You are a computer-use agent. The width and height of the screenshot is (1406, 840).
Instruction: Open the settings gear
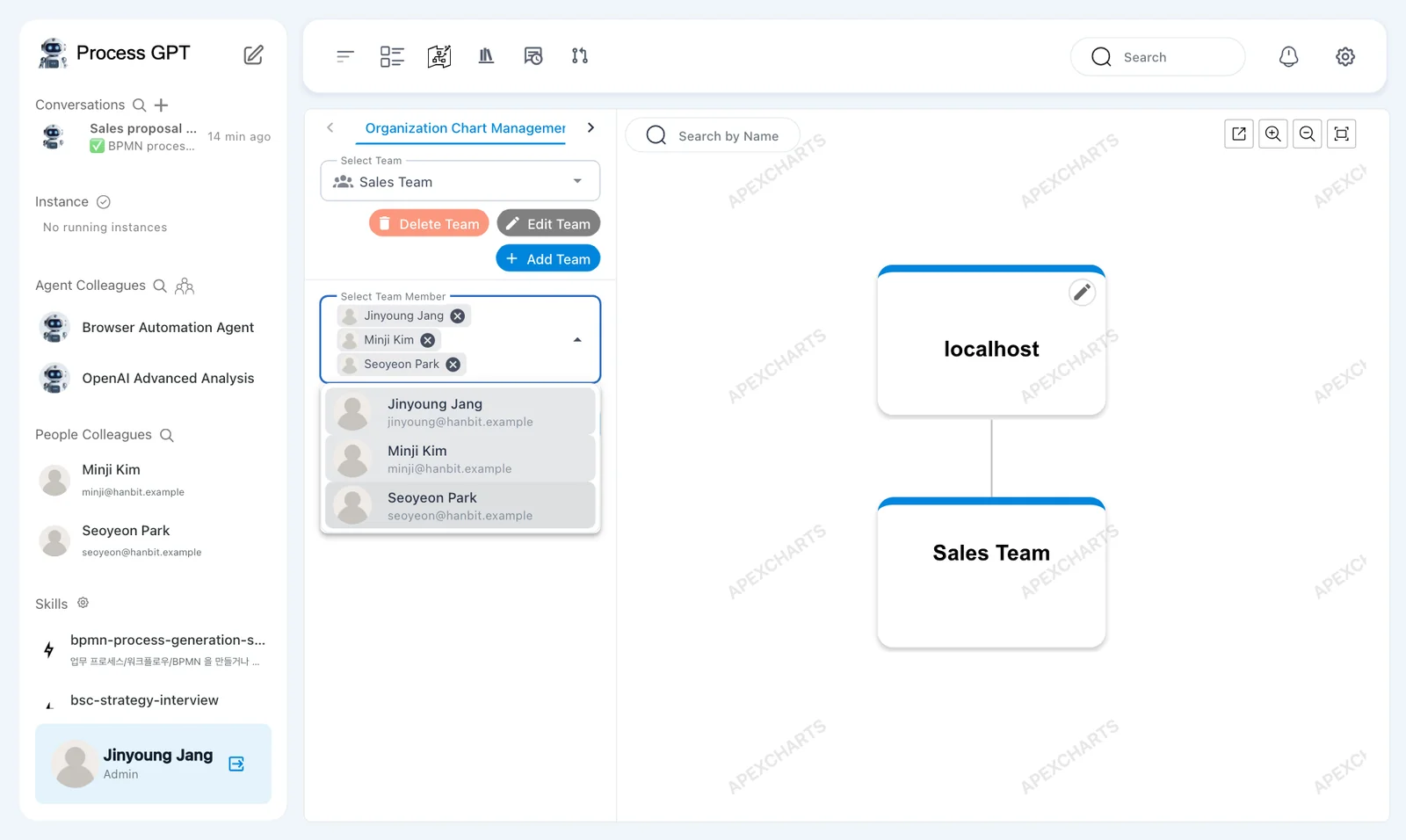coord(1345,57)
